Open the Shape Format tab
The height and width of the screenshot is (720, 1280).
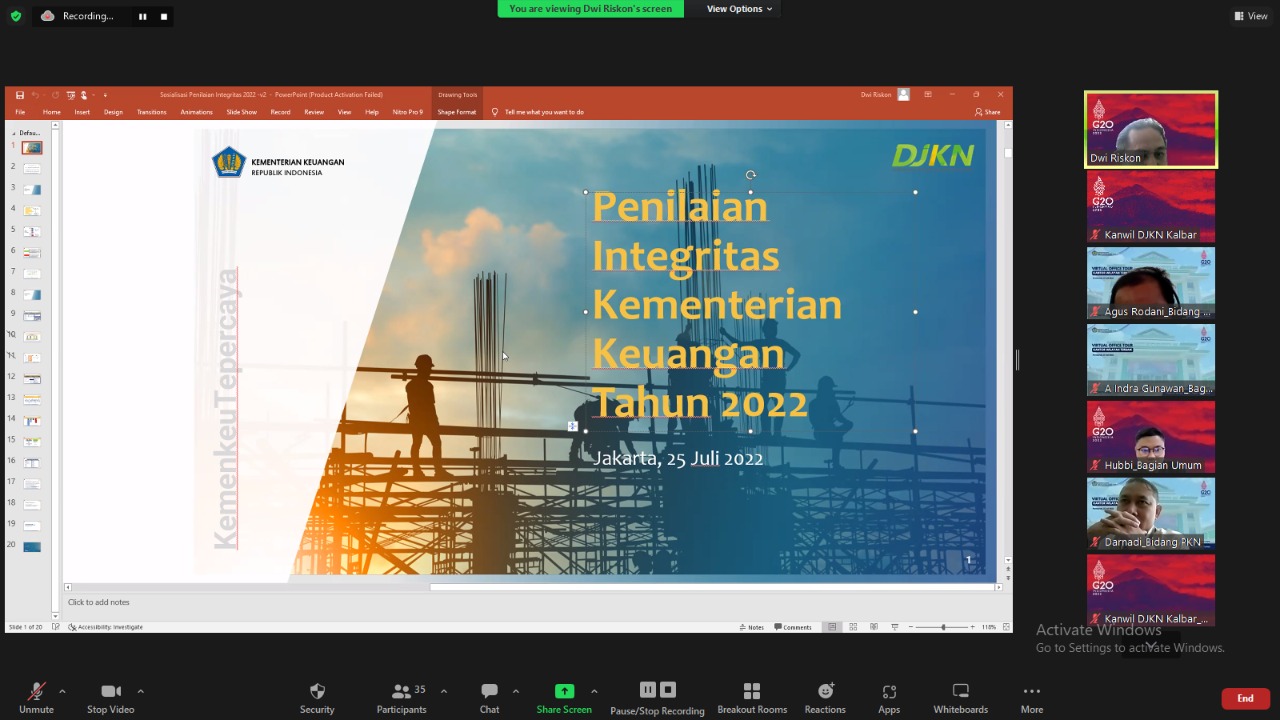pyautogui.click(x=456, y=112)
